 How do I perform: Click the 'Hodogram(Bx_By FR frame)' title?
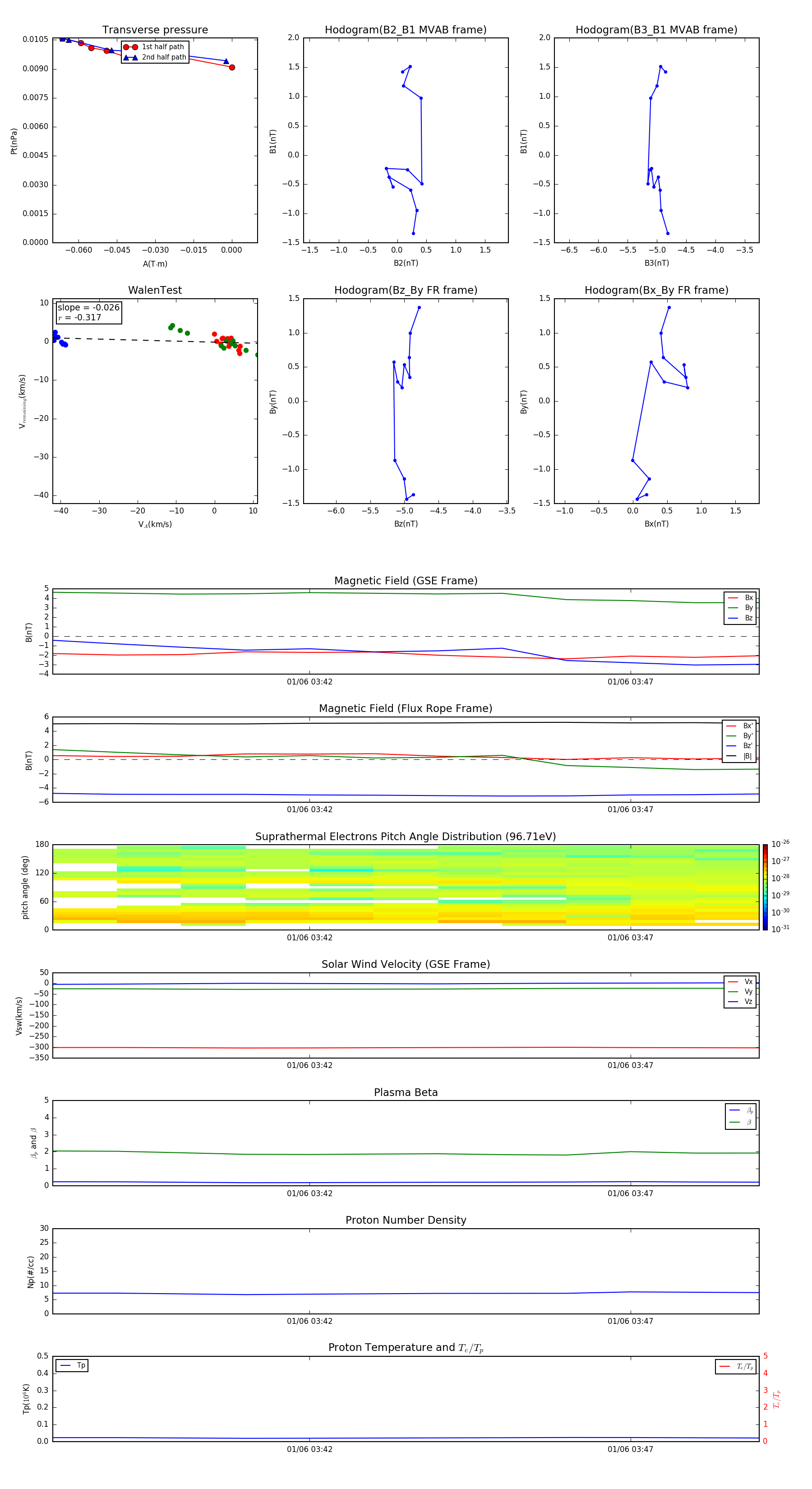click(x=656, y=290)
